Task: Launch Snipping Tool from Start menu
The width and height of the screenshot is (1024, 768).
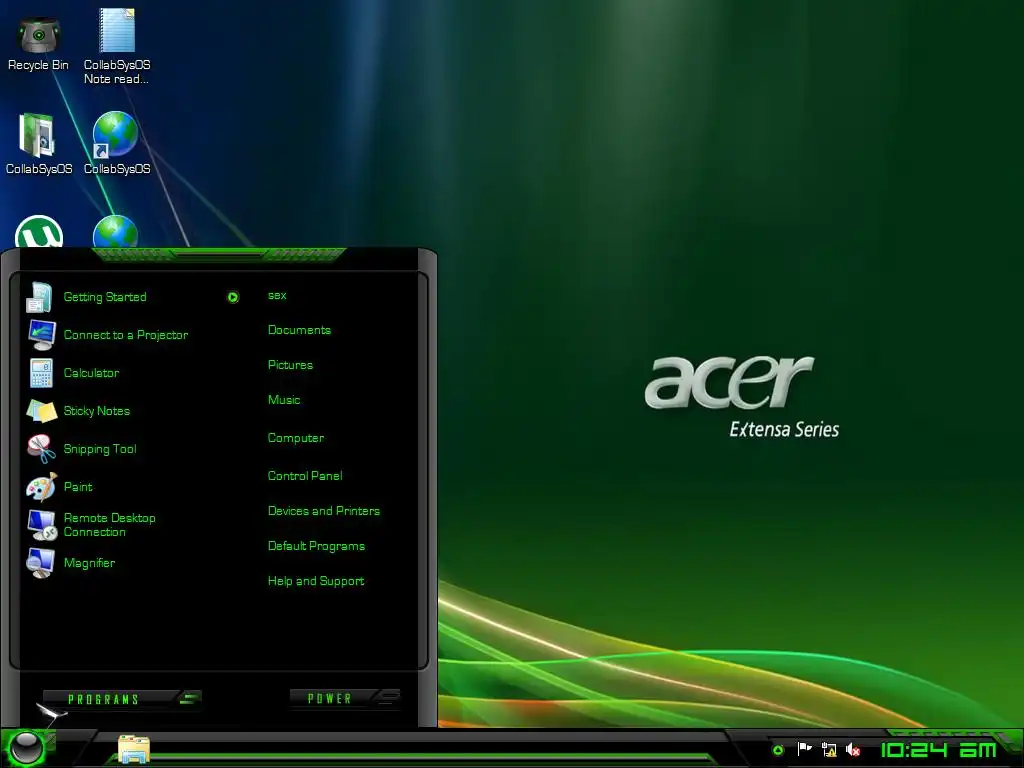Action: coord(100,449)
